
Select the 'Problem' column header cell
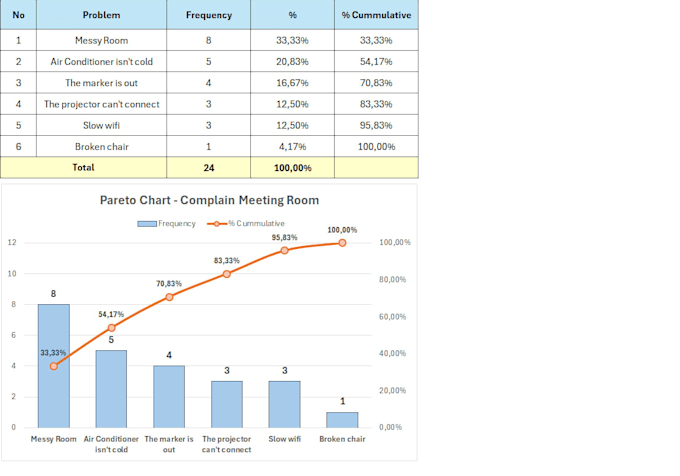pos(101,15)
